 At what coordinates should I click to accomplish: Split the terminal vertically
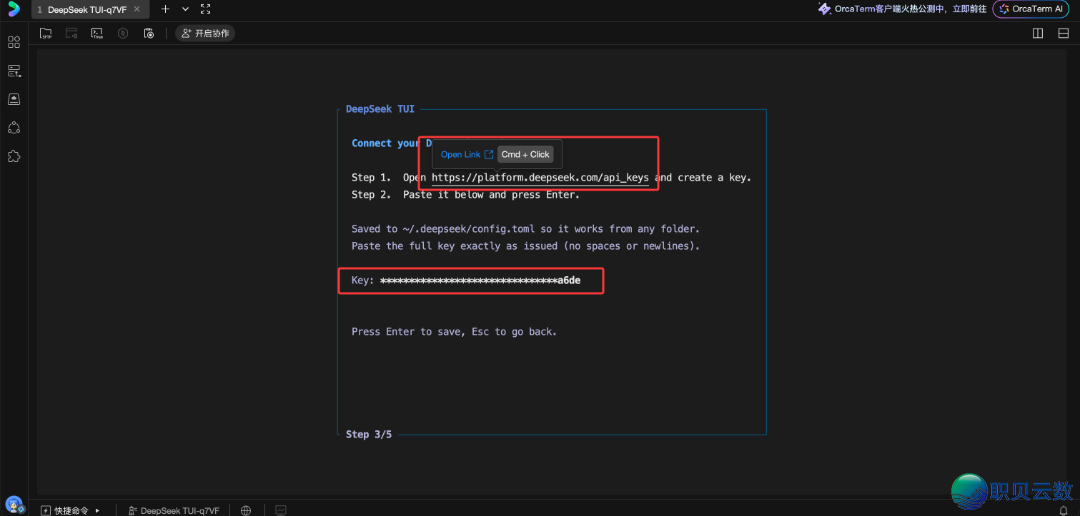click(x=1038, y=33)
